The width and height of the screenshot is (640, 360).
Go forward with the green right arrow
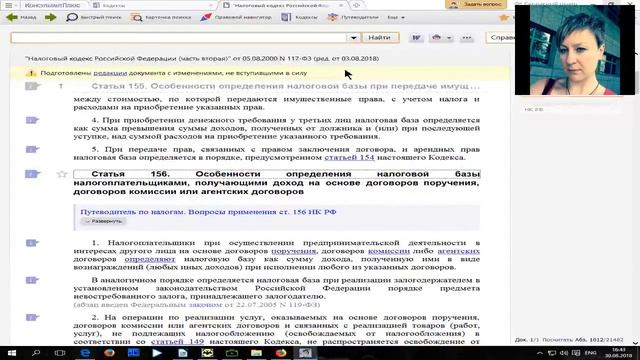pyautogui.click(x=51, y=17)
